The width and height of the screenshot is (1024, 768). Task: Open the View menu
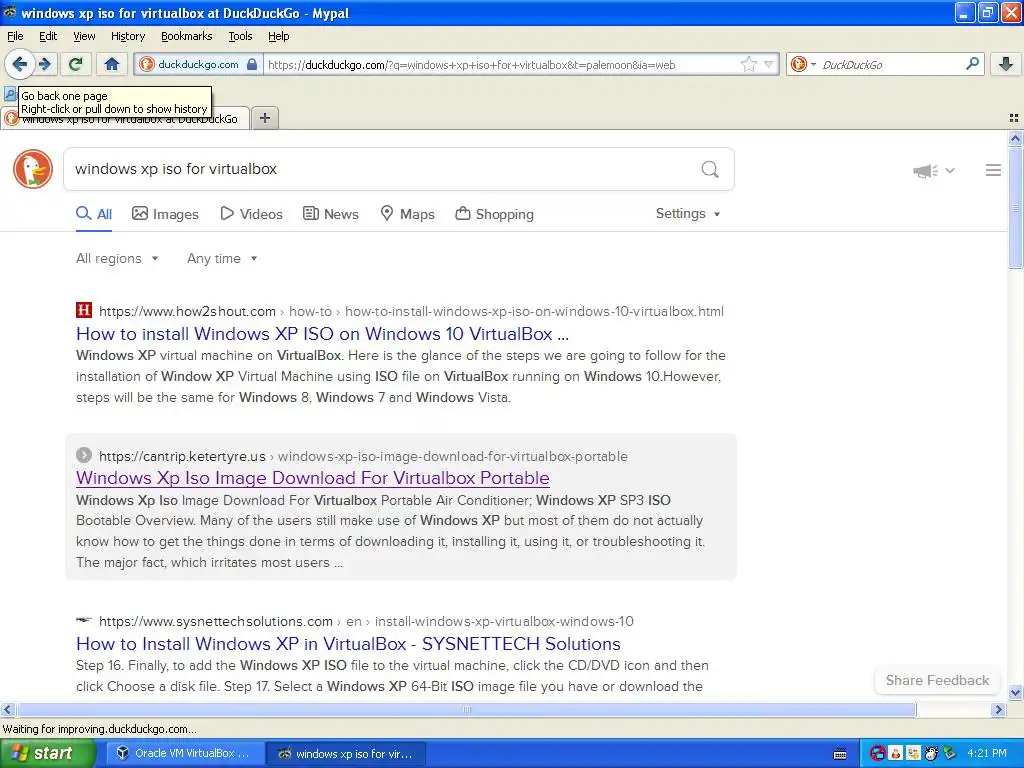(84, 36)
